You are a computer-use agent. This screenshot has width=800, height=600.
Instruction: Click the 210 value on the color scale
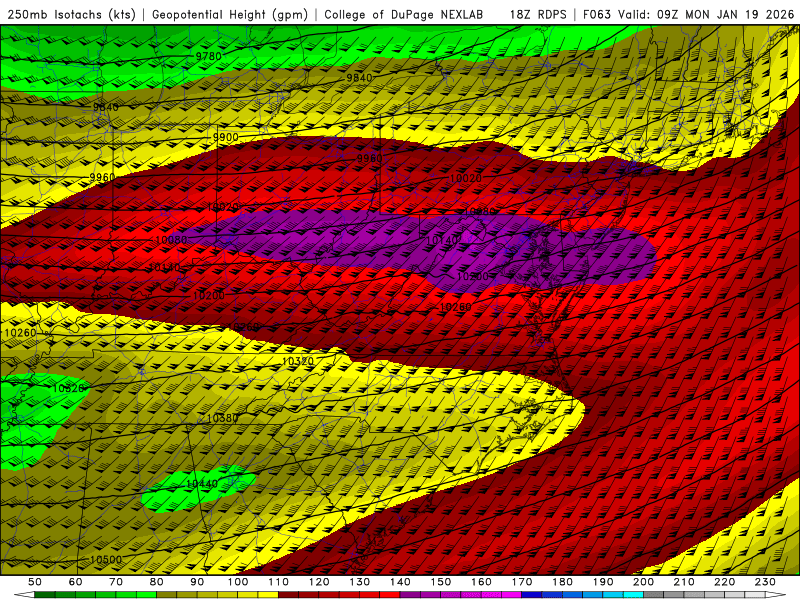685,582
